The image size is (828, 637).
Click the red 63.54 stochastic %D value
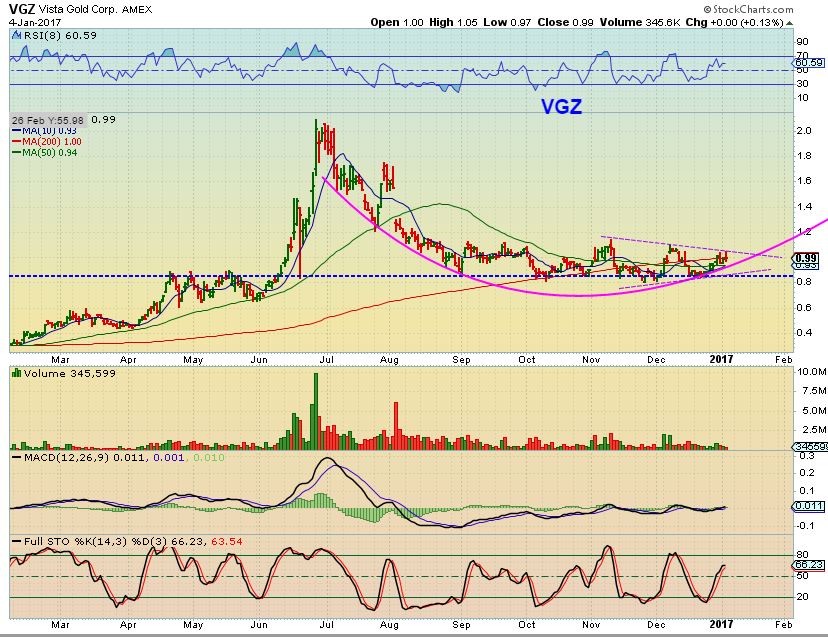227,541
